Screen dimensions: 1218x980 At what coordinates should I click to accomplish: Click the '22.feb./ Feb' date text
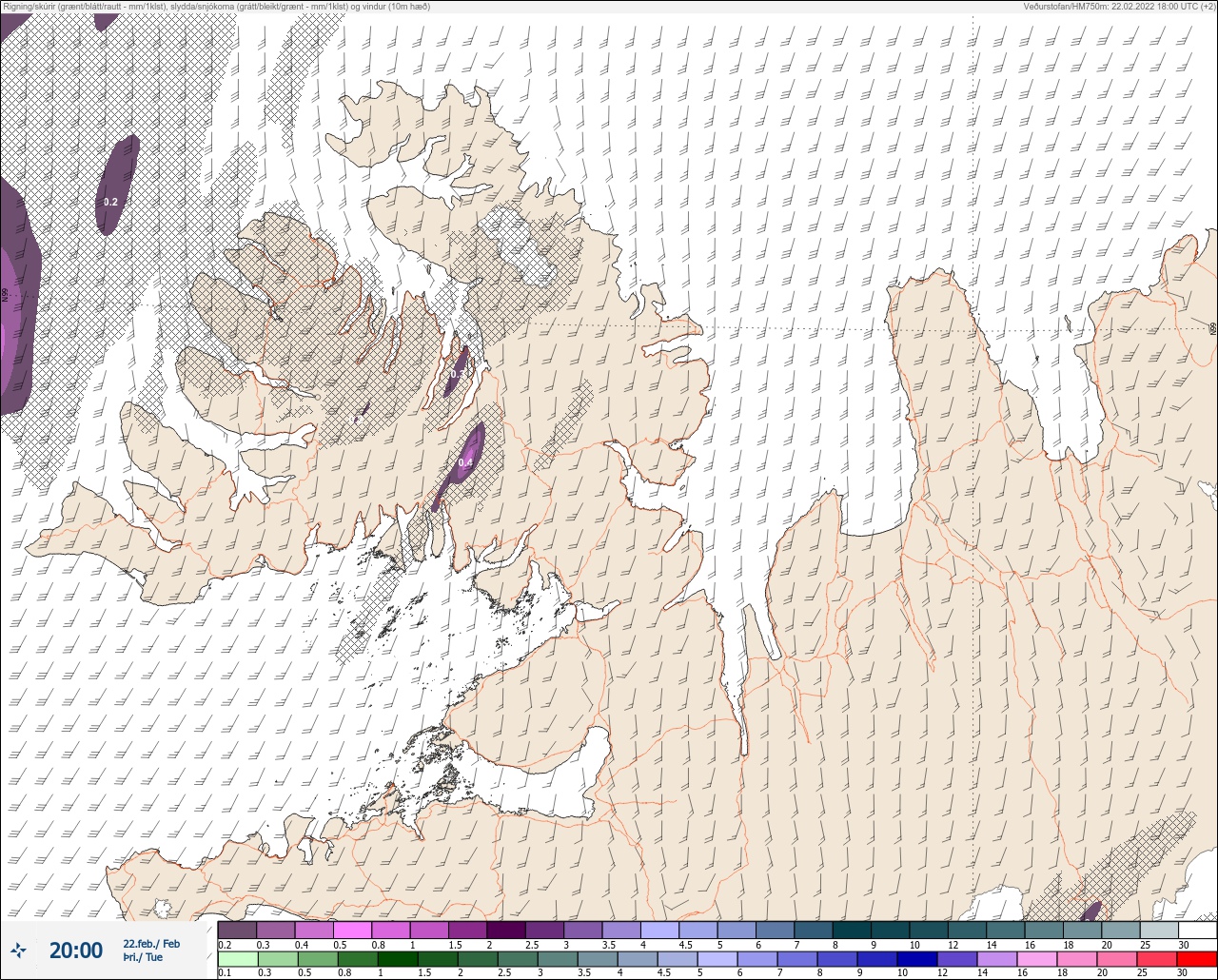click(x=151, y=943)
